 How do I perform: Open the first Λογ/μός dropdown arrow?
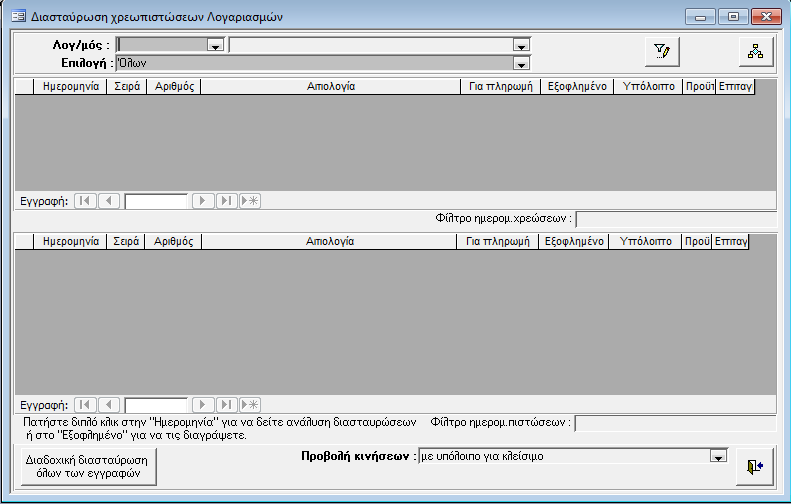pos(214,45)
